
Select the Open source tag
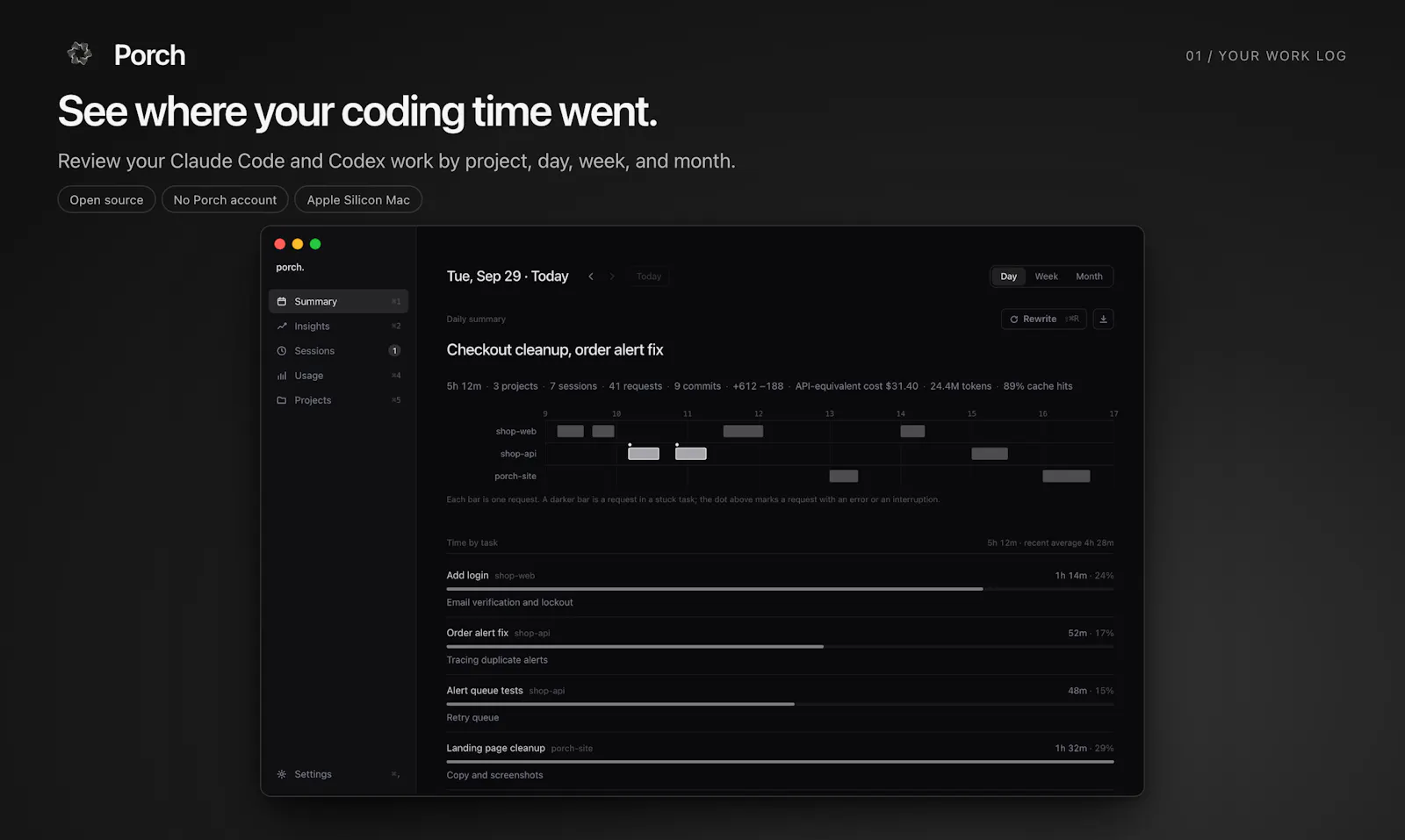click(106, 199)
